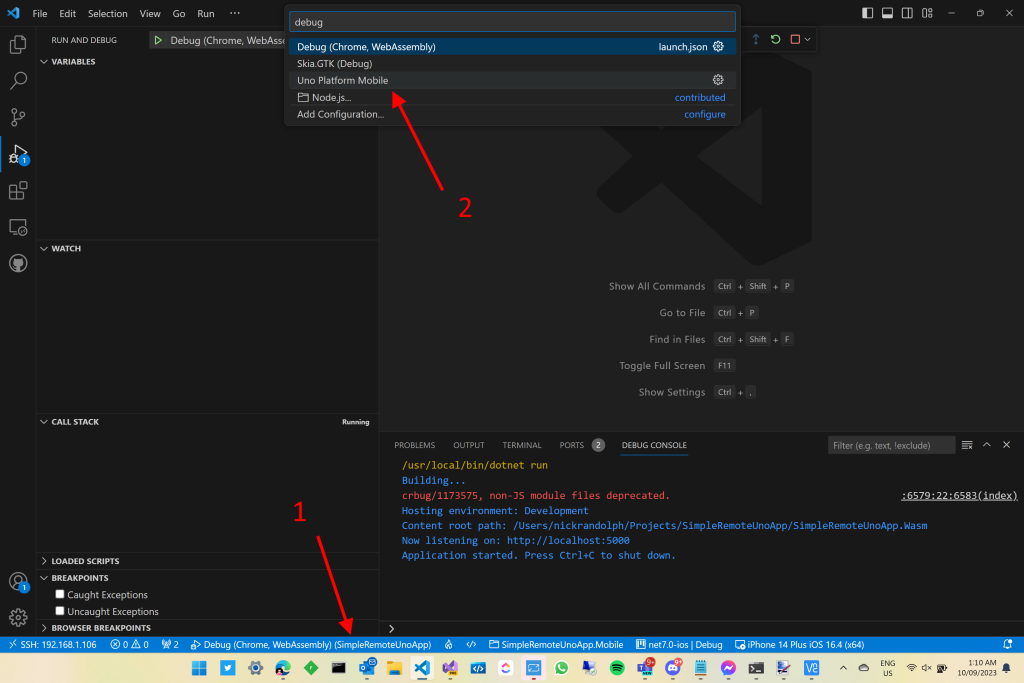Open the Run and Debug activity bar icon
This screenshot has width=1024, height=683.
[18, 153]
